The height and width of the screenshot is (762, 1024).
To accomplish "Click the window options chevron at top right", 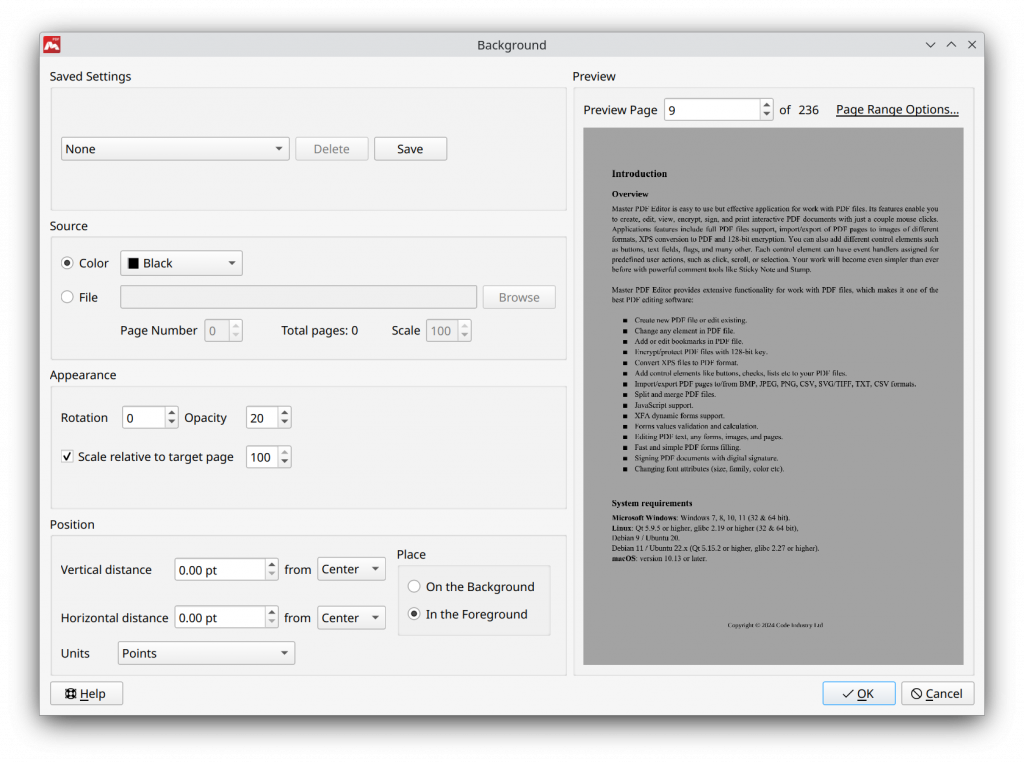I will [x=931, y=44].
